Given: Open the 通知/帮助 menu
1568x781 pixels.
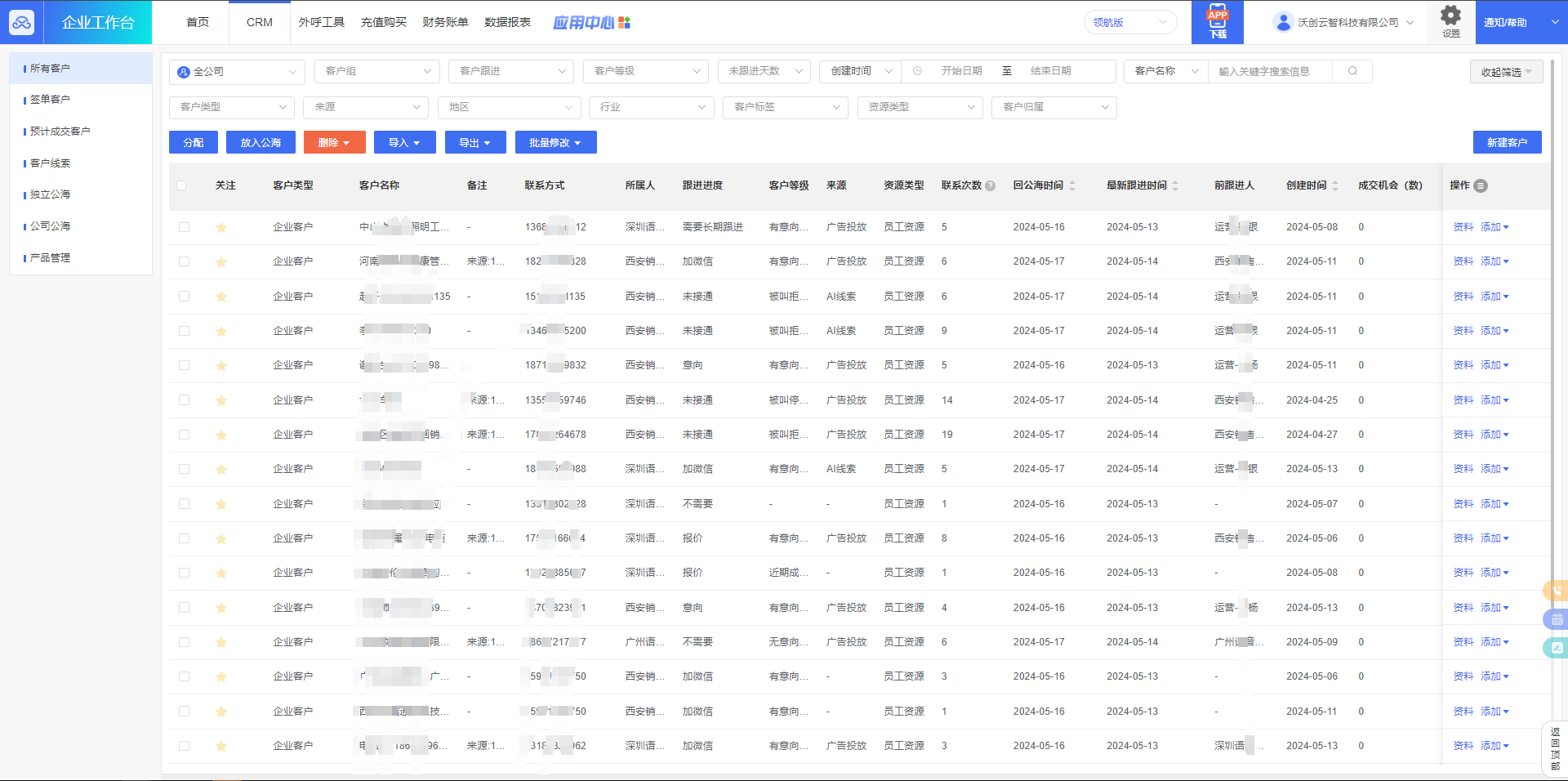Looking at the screenshot, I should pos(1521,22).
